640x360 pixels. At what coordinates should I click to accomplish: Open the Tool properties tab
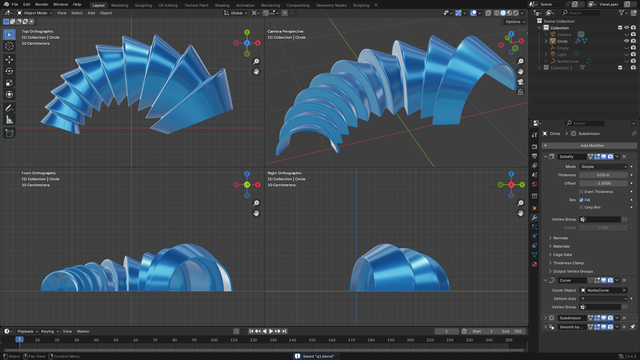pos(534,135)
